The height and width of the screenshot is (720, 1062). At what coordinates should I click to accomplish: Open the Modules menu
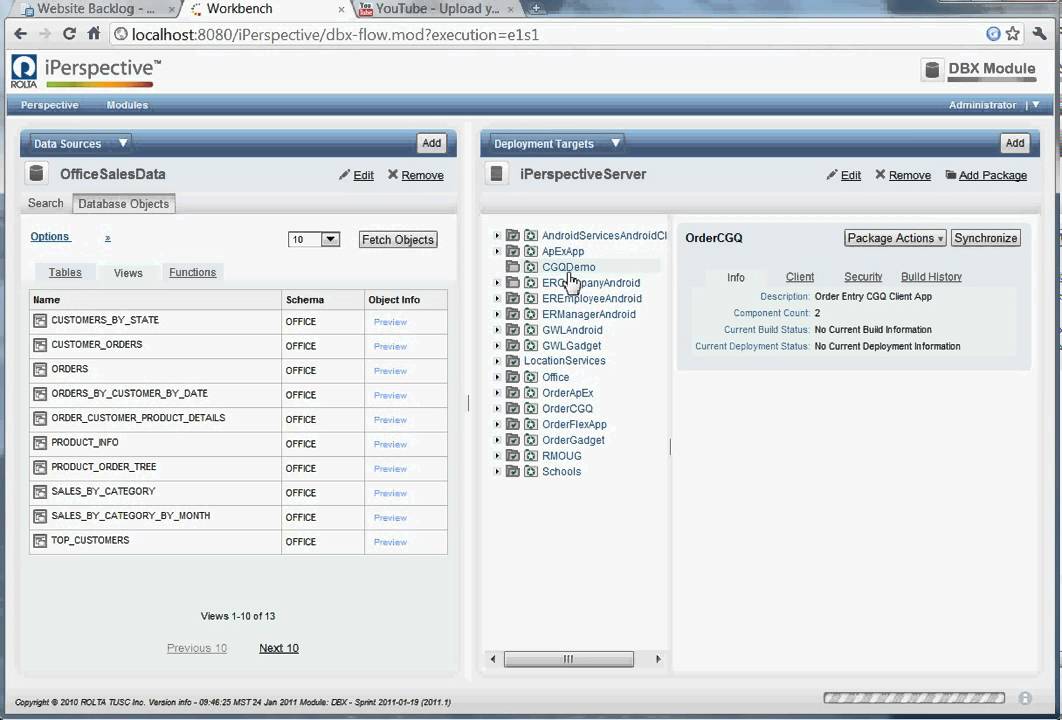127,105
